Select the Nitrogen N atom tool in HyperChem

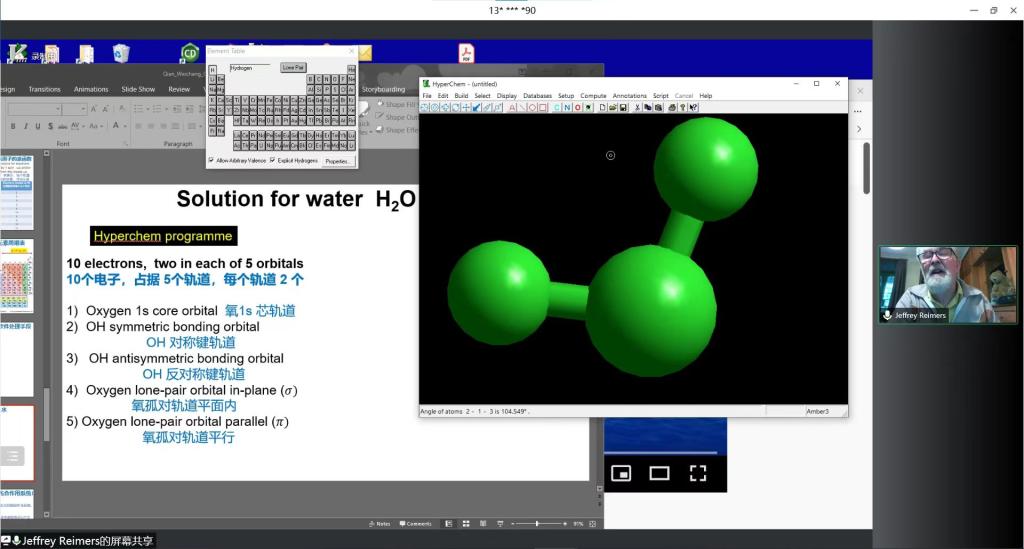click(x=567, y=107)
